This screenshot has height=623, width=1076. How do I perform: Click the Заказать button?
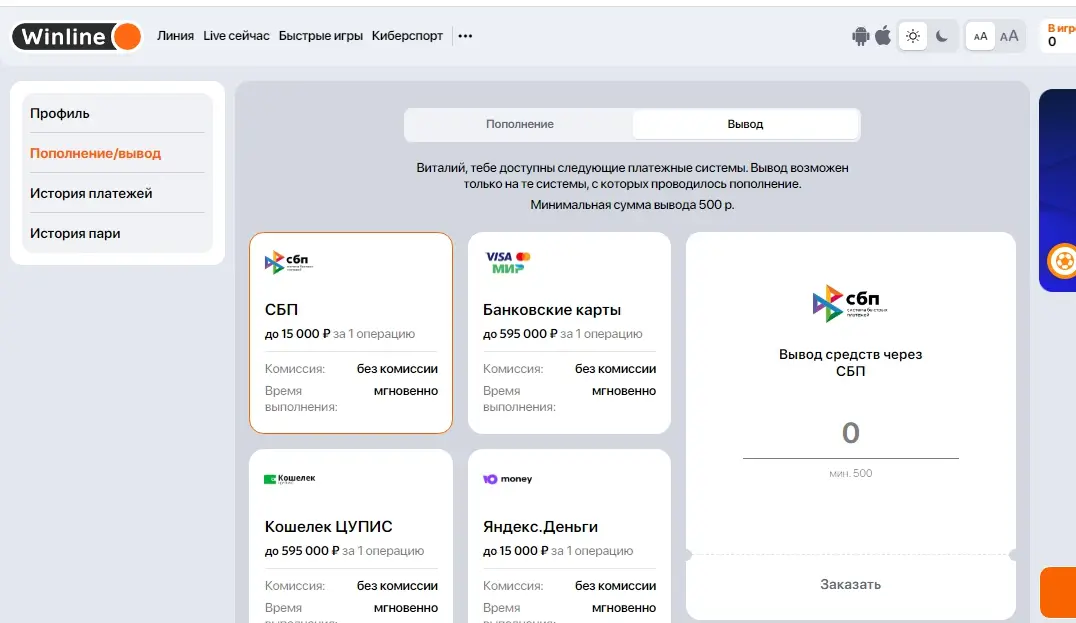[849, 584]
